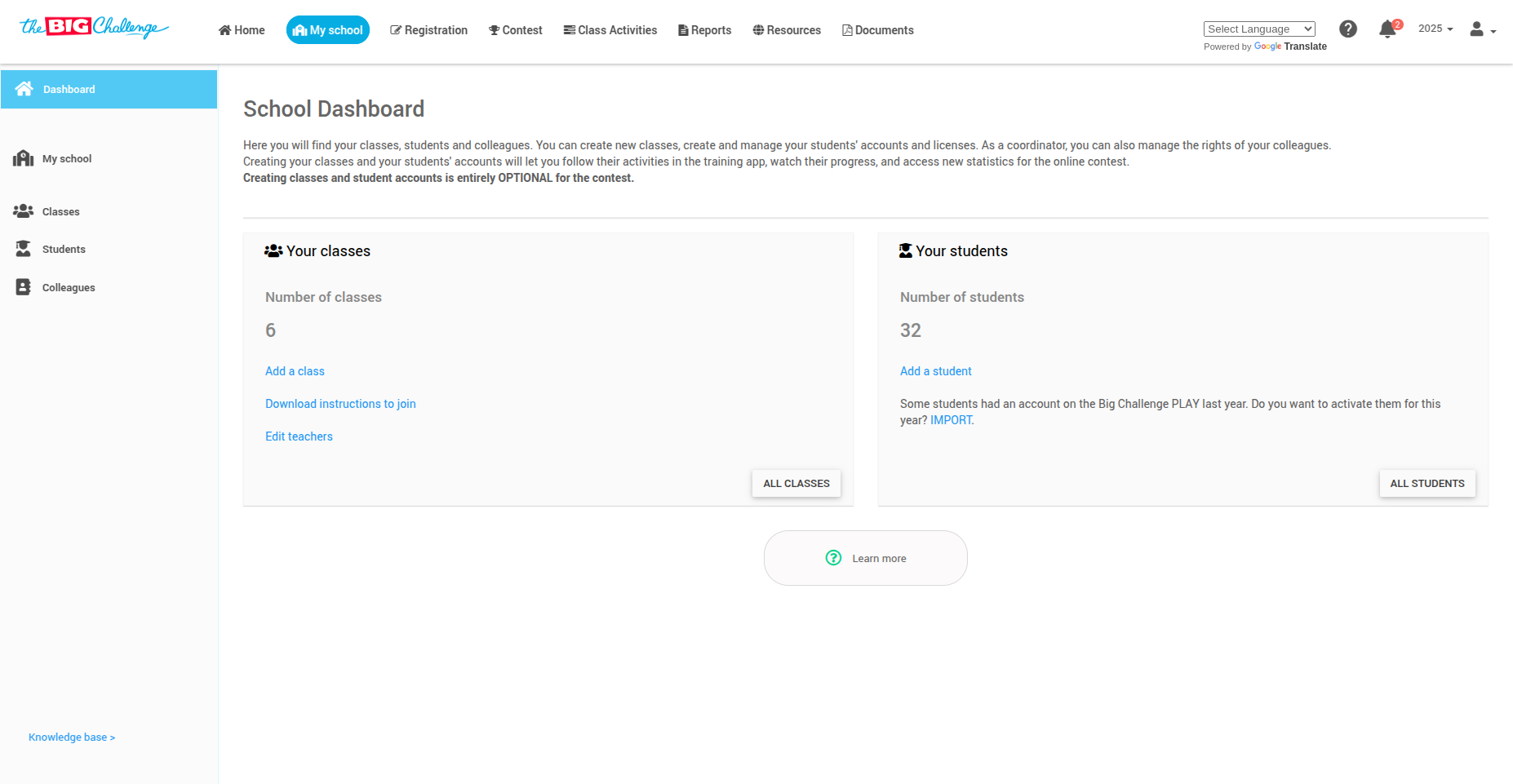Open the Reports menu item
1513x784 pixels.
(705, 30)
